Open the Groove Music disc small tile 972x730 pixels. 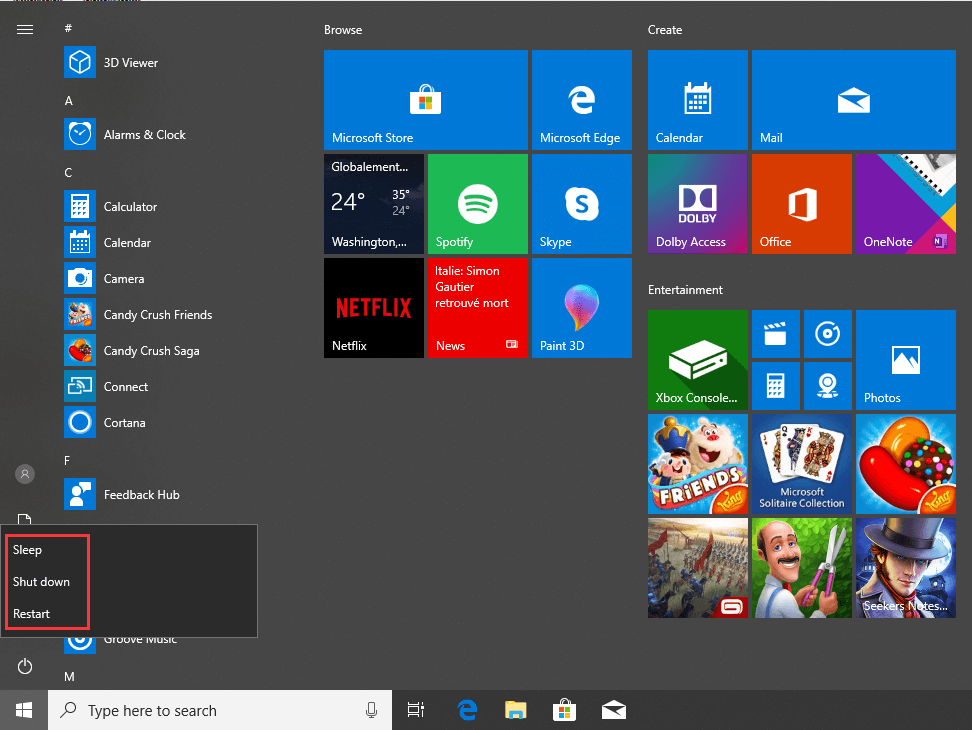(828, 334)
